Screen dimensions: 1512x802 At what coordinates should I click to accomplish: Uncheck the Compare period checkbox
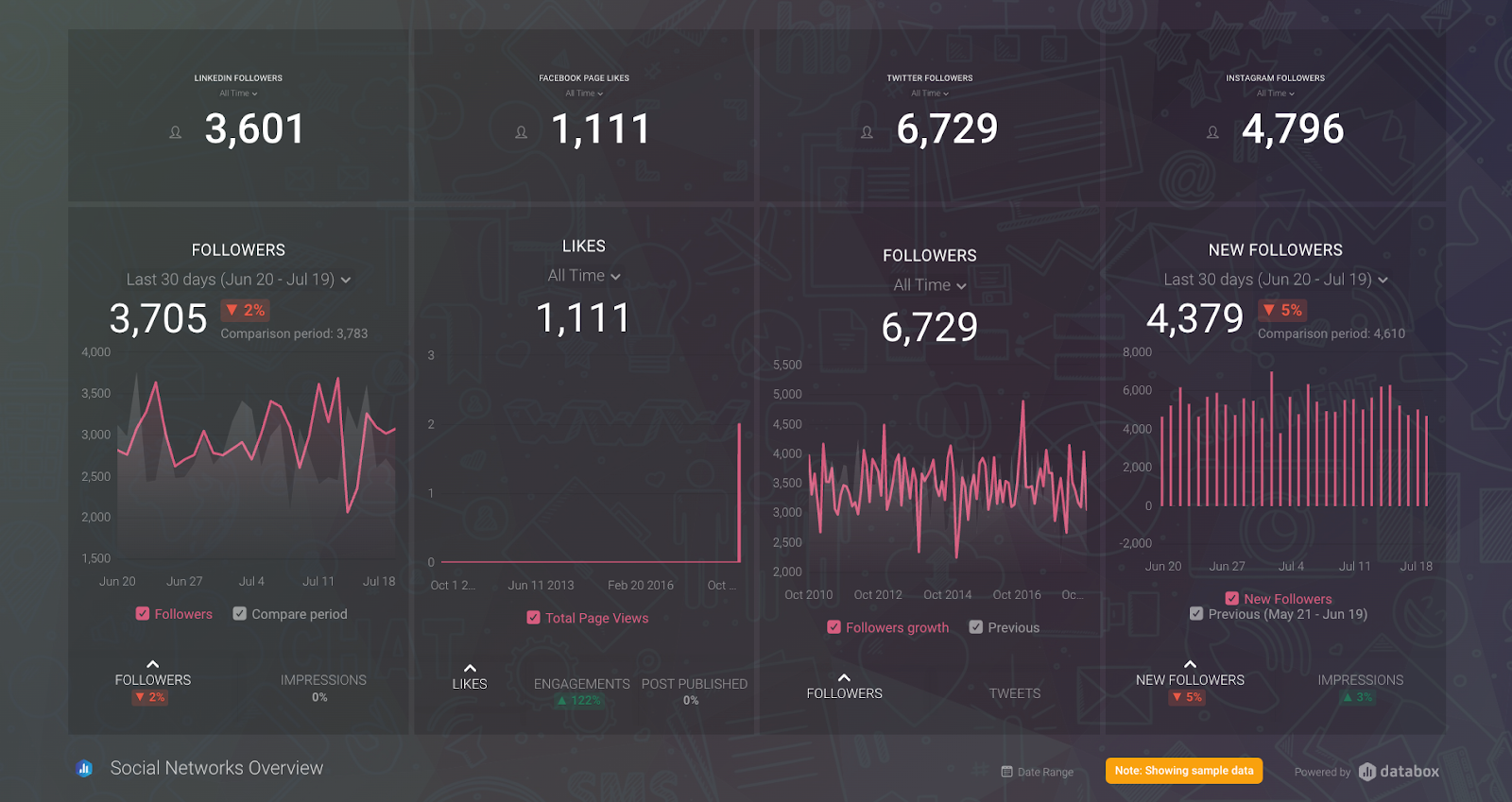(240, 614)
